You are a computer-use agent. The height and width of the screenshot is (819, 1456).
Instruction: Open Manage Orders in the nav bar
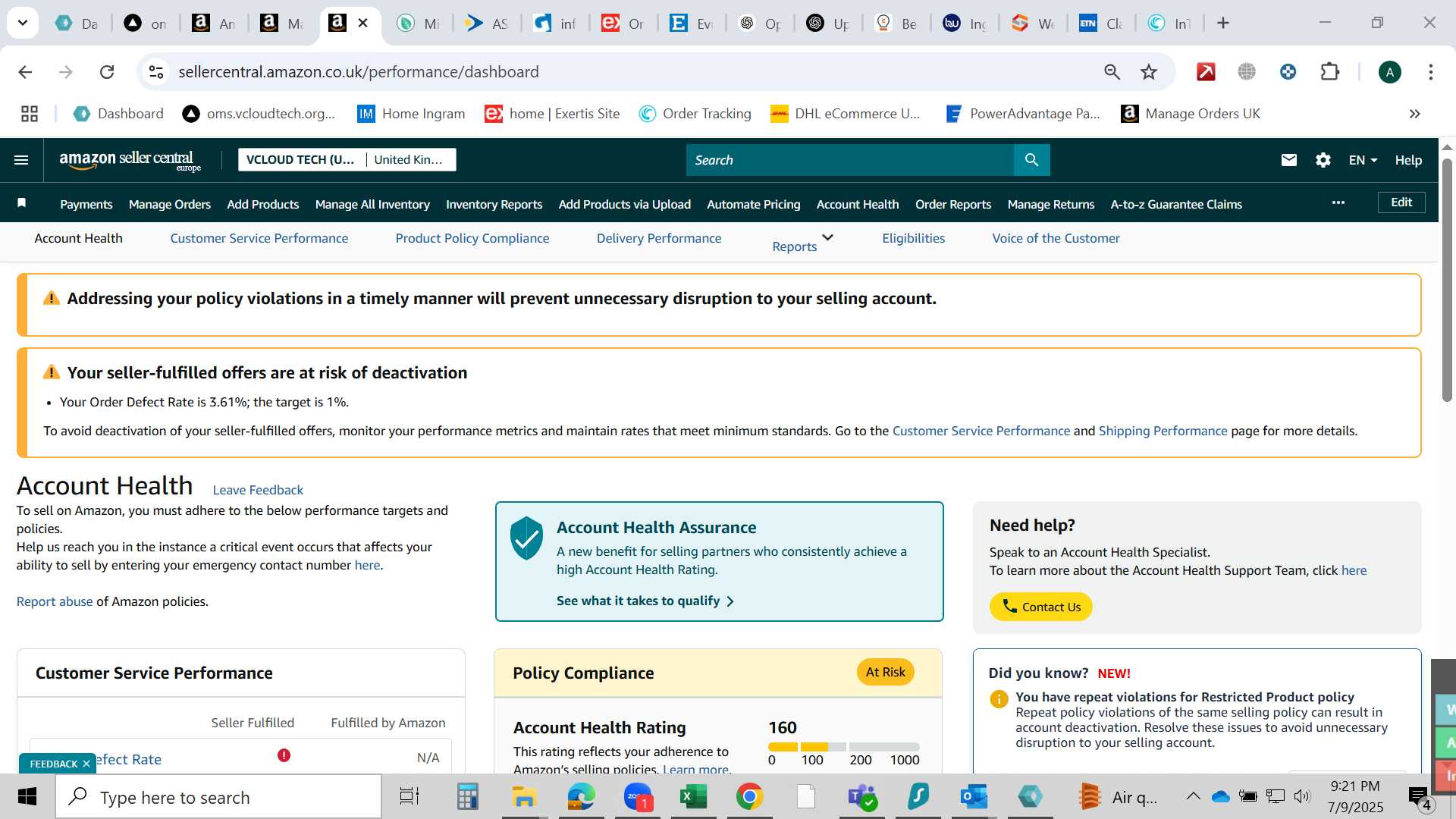[x=170, y=204]
